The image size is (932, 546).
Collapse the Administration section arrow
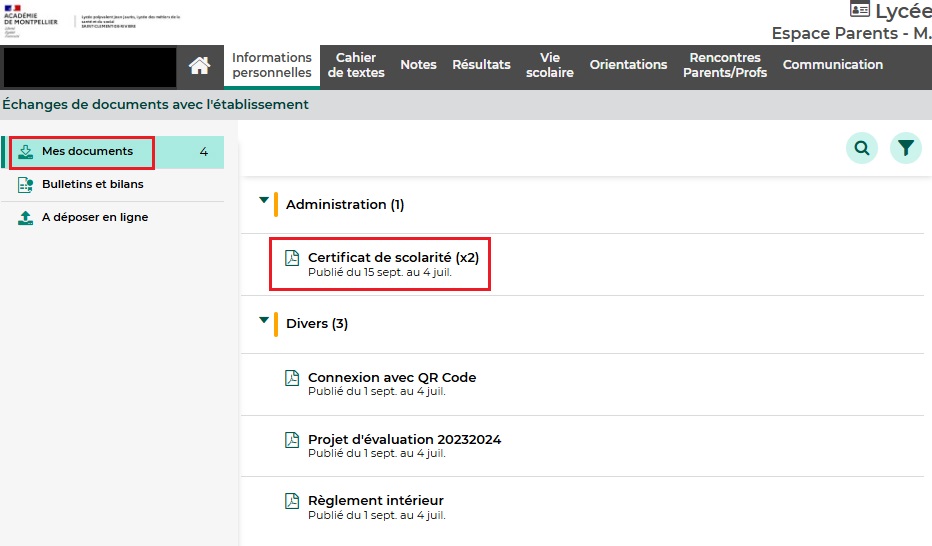click(x=264, y=201)
